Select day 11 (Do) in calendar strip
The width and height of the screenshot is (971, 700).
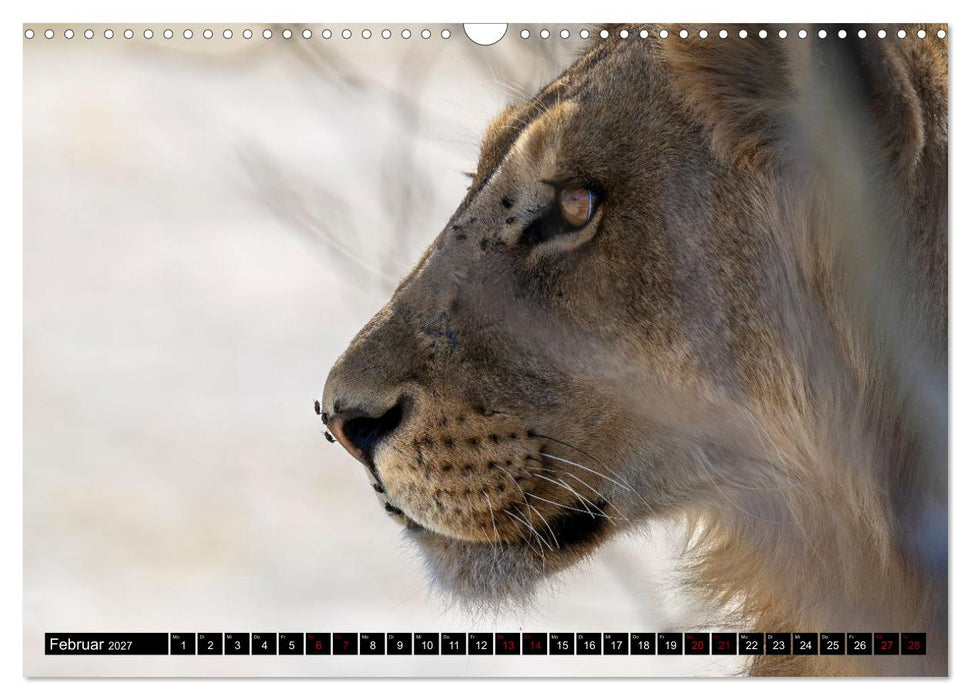coord(453,644)
